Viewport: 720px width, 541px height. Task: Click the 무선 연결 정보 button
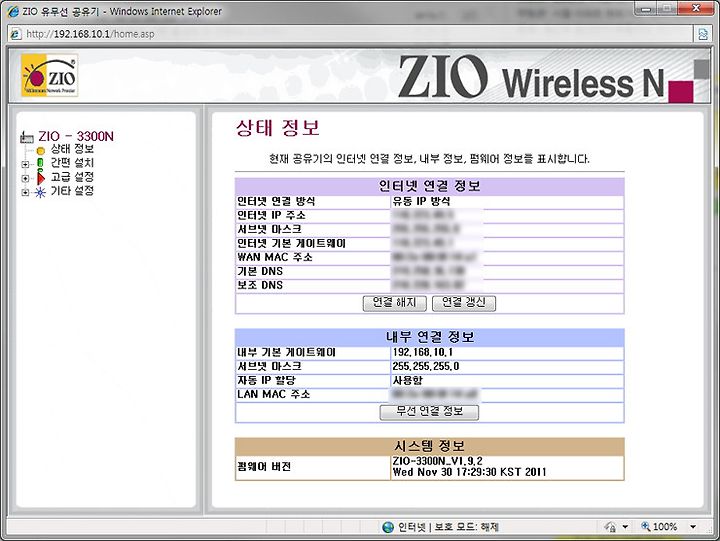(x=429, y=412)
